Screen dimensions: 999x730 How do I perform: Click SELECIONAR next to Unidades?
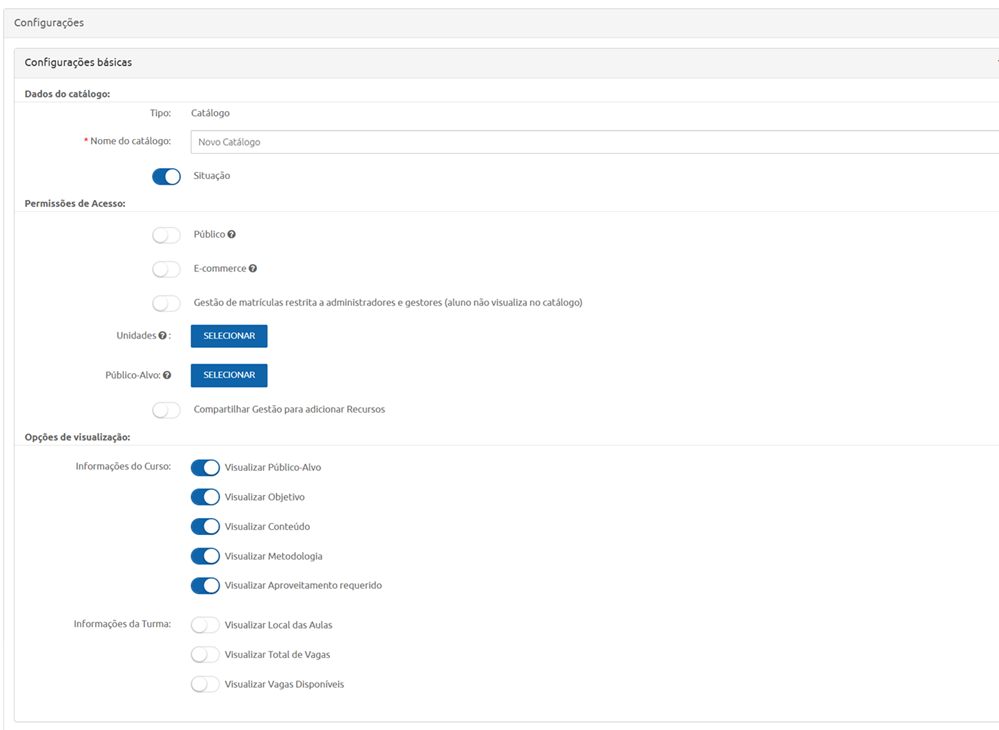pyautogui.click(x=229, y=335)
